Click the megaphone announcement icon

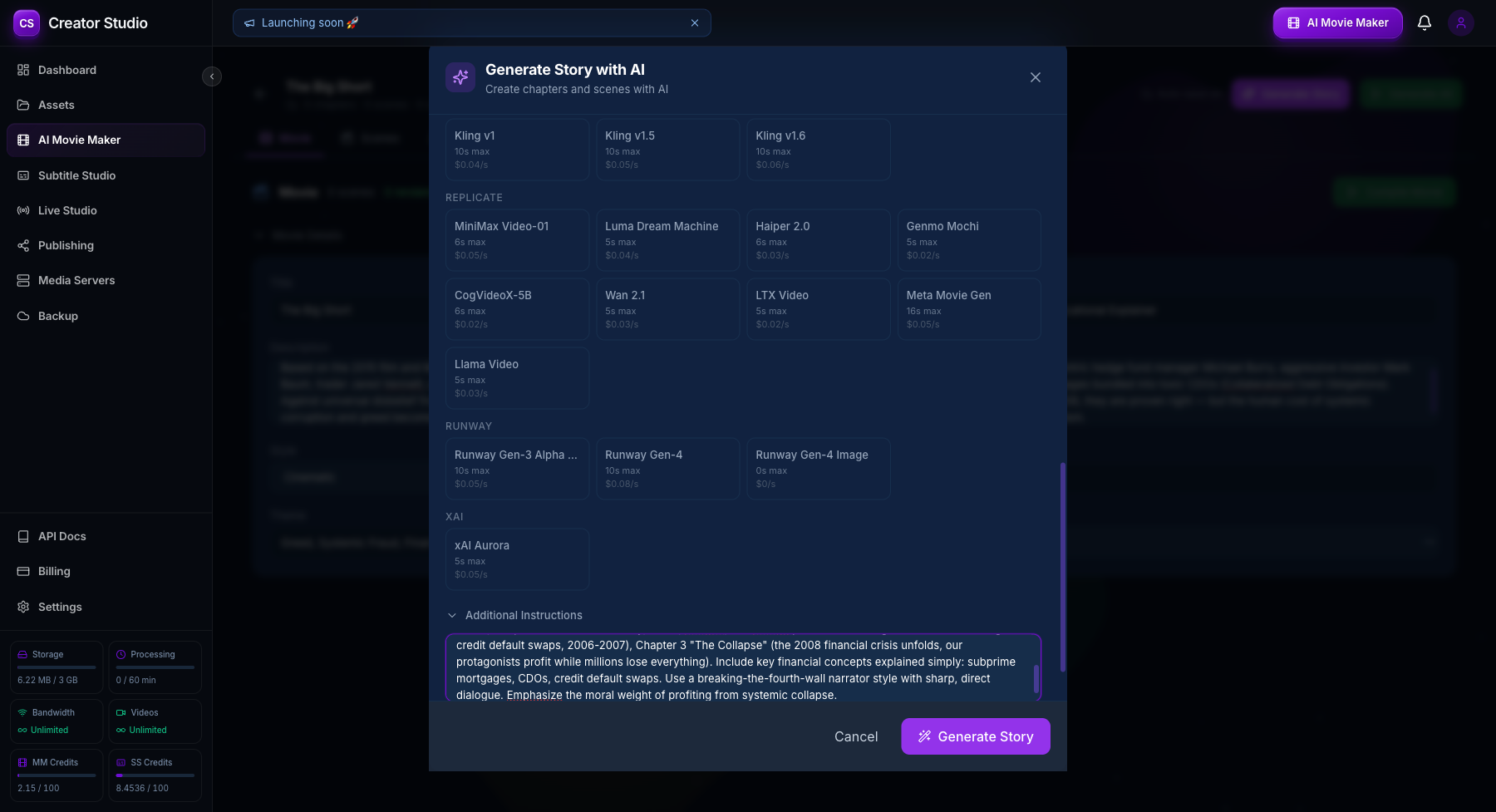pos(249,23)
